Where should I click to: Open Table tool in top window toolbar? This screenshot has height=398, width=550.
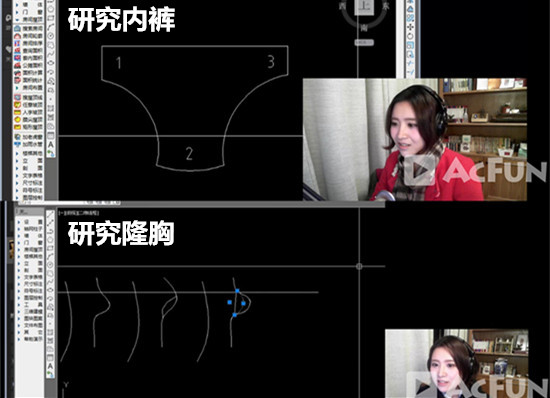tap(51, 135)
